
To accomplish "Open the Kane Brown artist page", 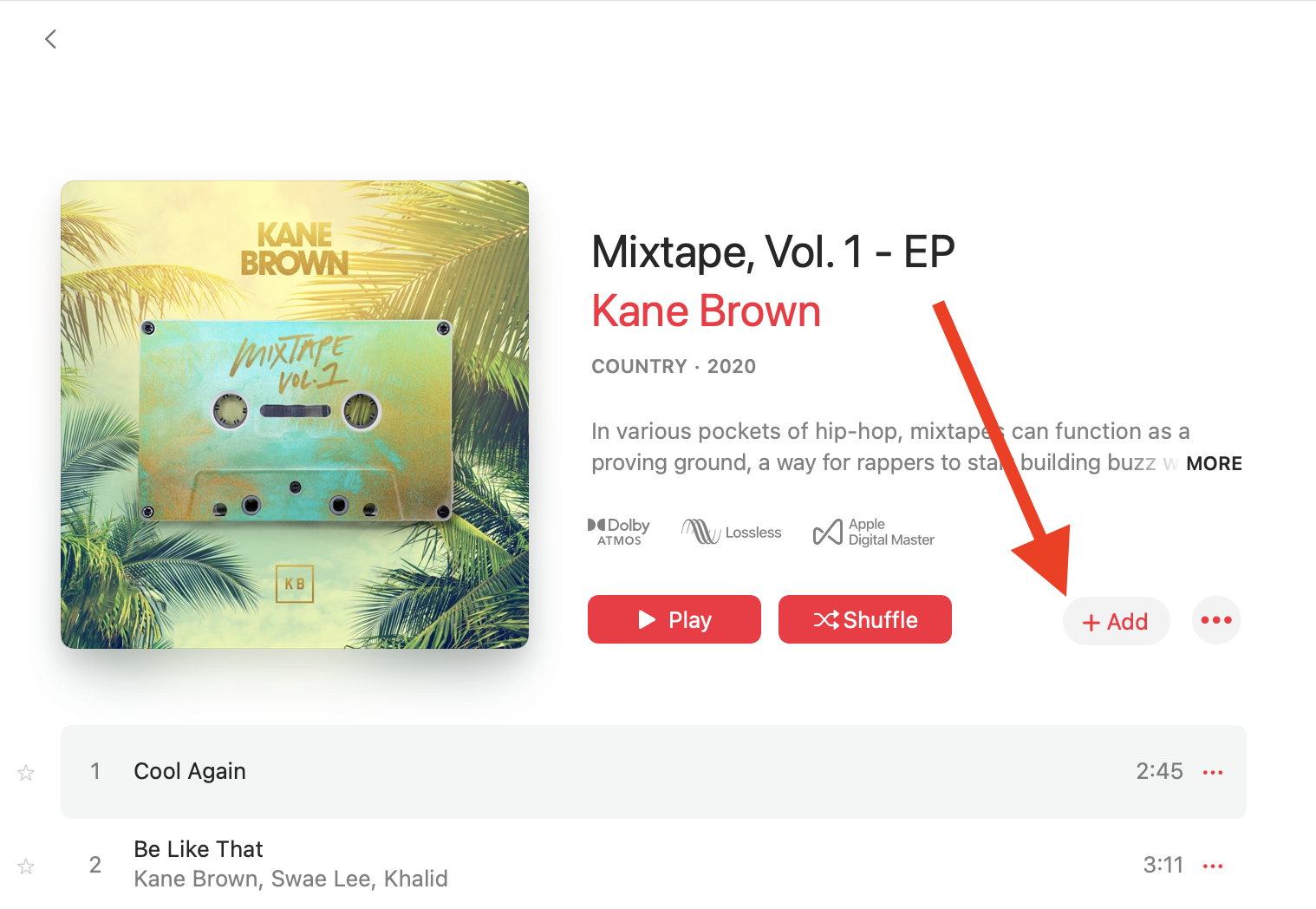I will pos(706,311).
